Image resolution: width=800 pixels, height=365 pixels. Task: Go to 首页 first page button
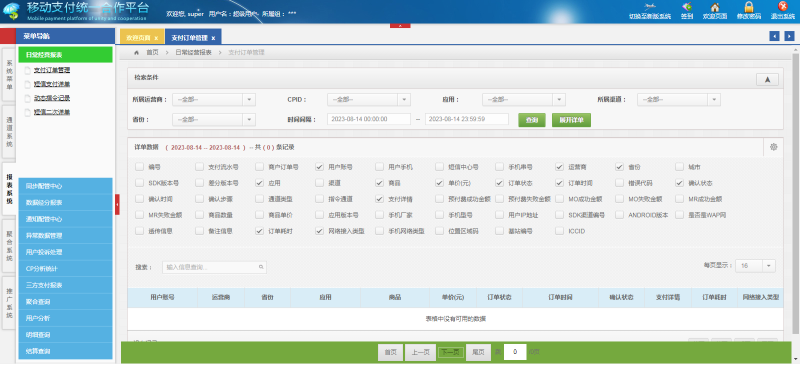tap(391, 352)
